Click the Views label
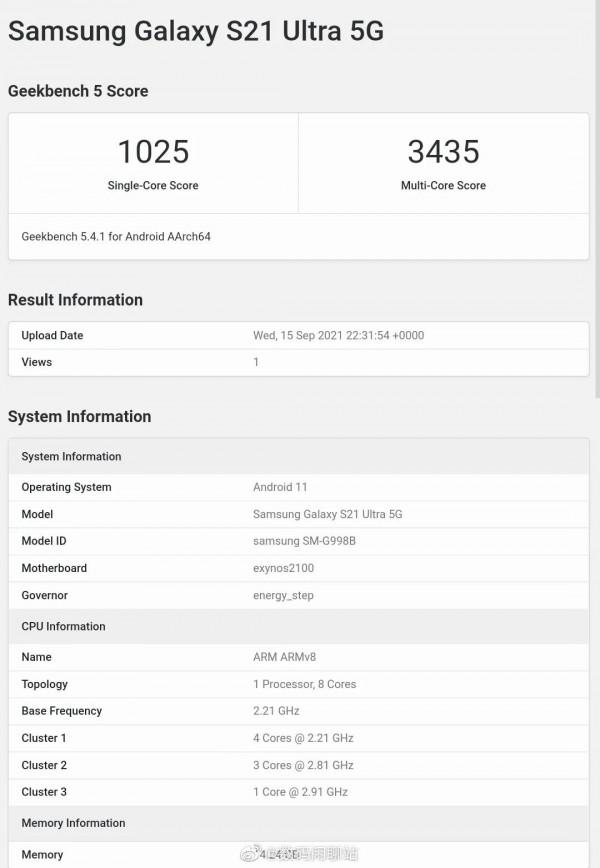 tap(37, 362)
